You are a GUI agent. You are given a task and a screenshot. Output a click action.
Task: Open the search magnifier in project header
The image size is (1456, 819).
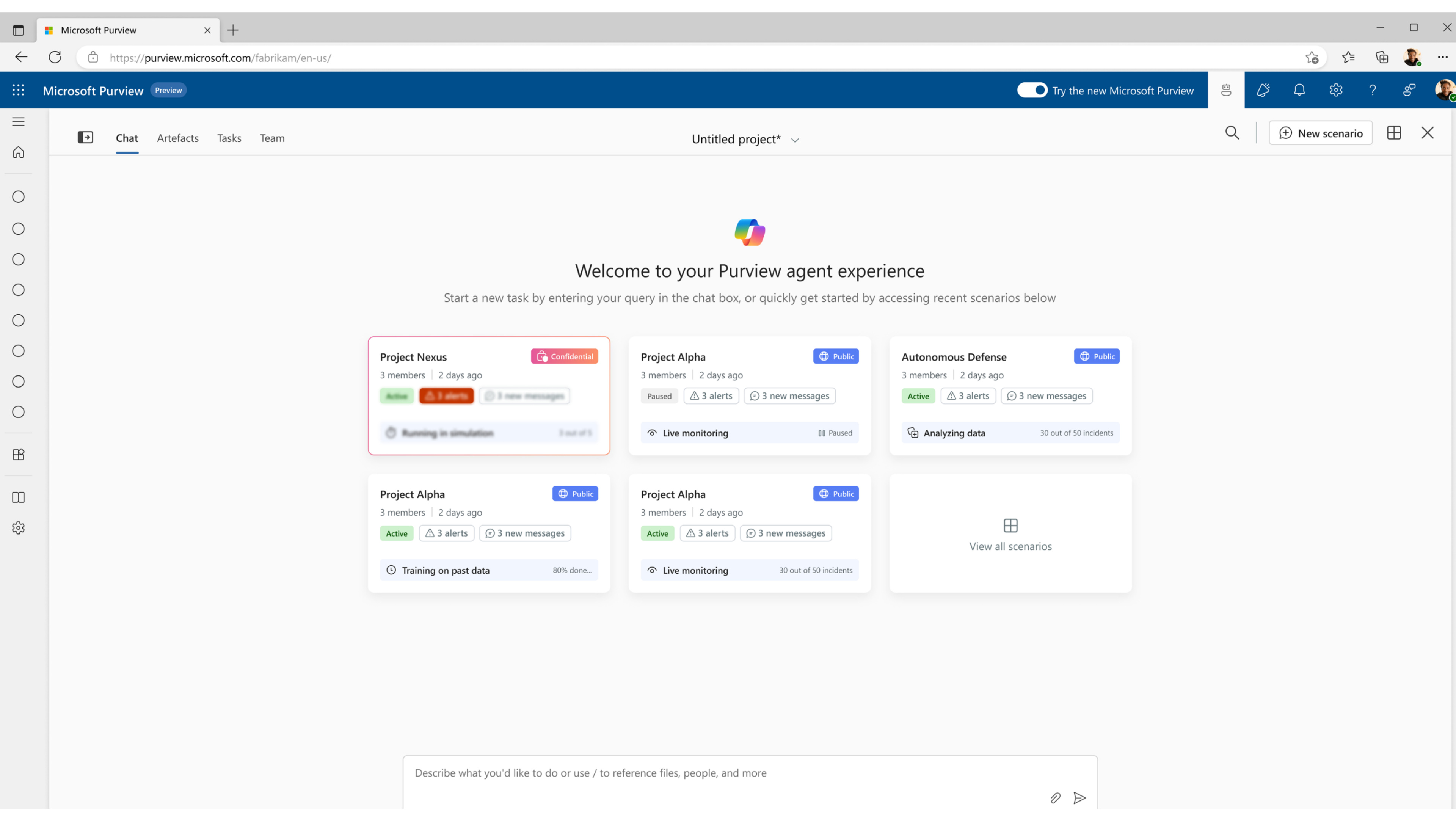1232,133
